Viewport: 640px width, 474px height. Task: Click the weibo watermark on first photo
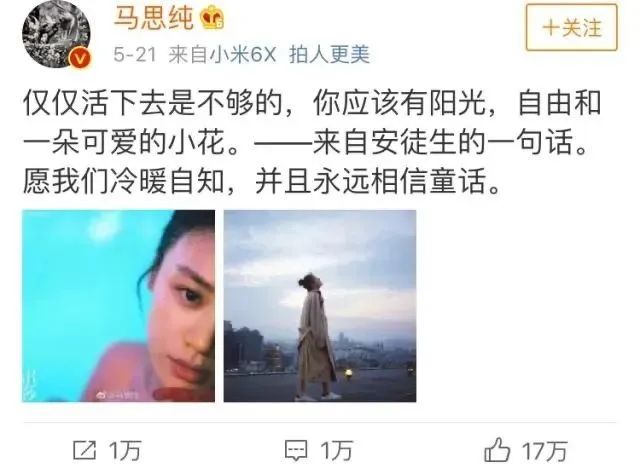click(x=118, y=395)
